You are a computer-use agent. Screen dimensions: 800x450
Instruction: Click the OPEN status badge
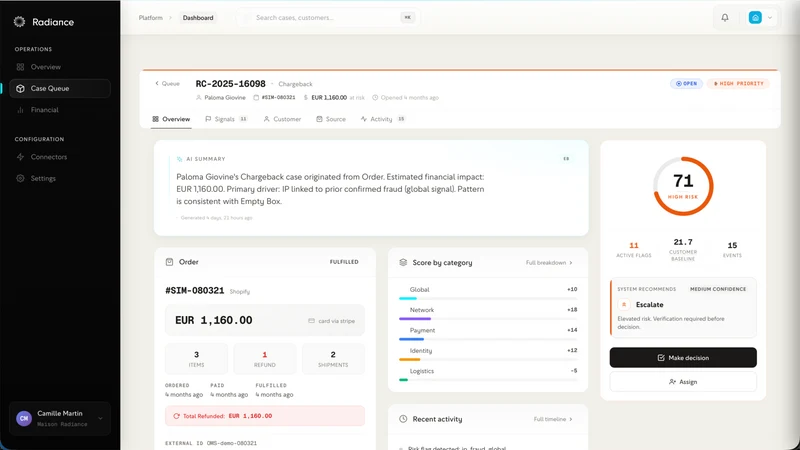click(x=686, y=84)
